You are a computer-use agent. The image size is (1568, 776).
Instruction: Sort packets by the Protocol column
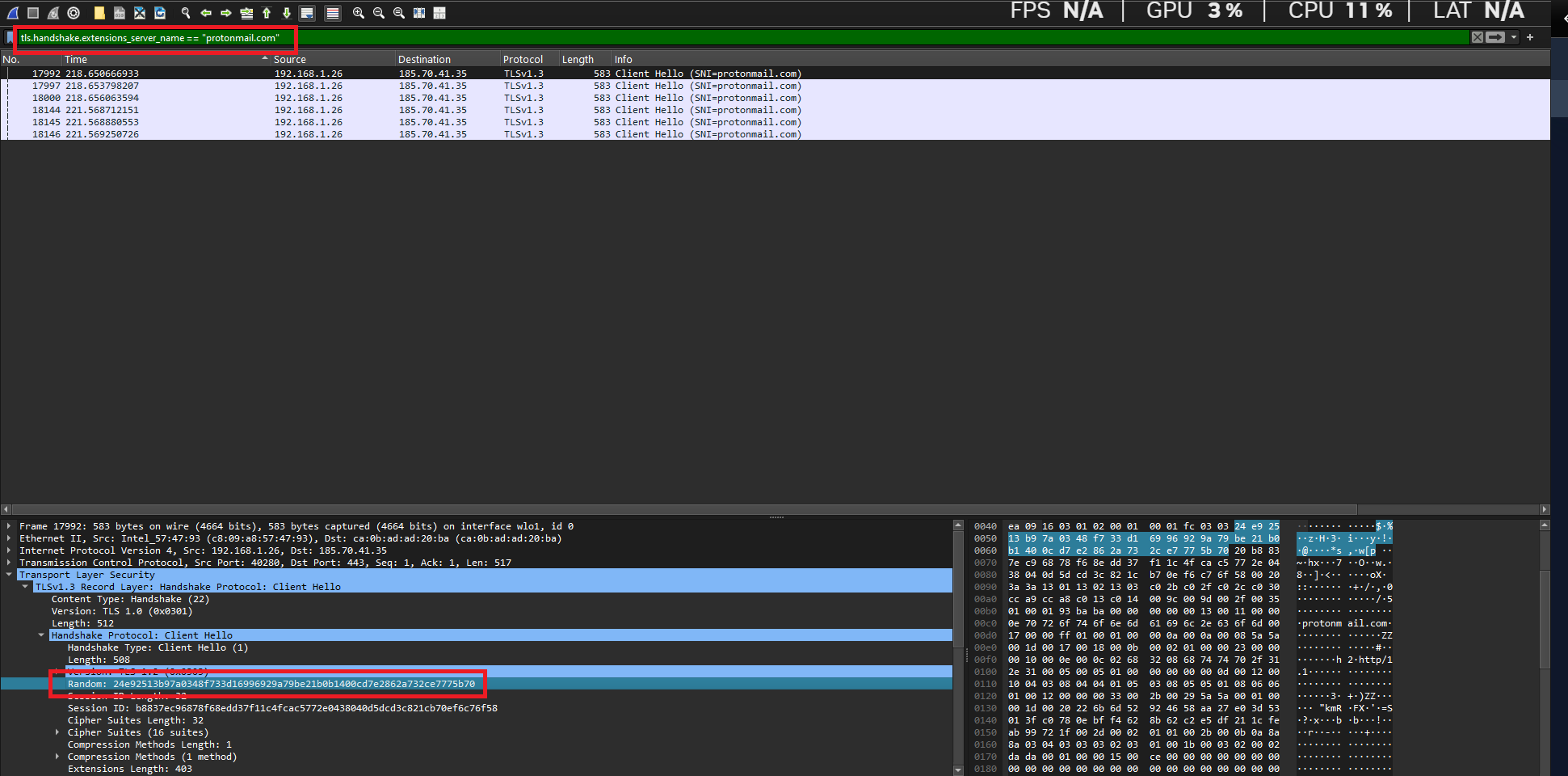point(523,60)
